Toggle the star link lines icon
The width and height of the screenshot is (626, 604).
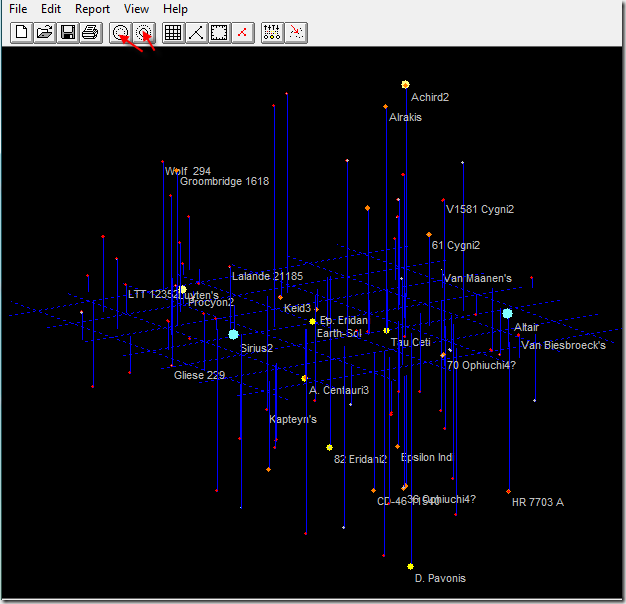click(x=196, y=33)
